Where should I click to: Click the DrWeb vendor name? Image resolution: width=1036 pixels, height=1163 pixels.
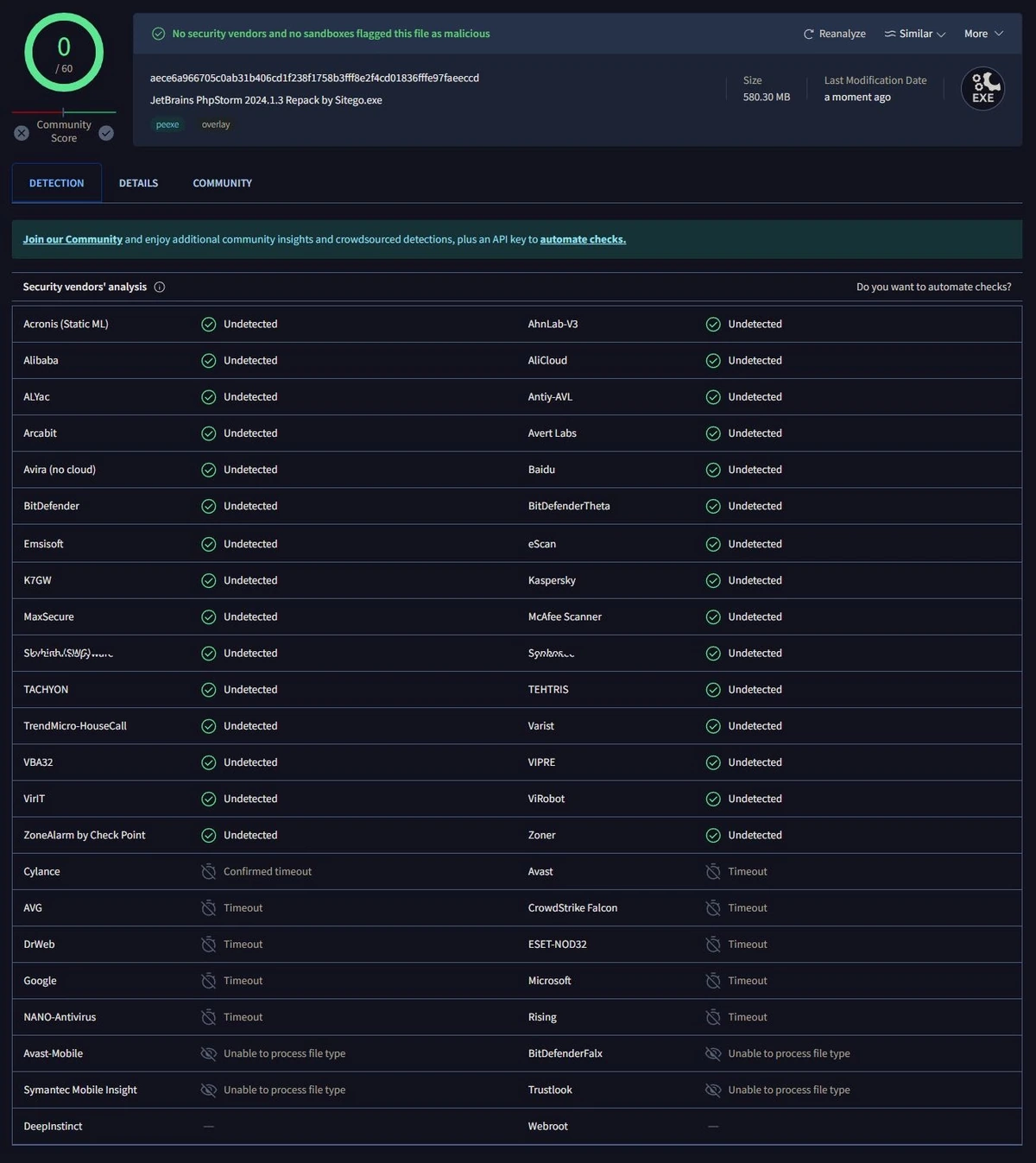coord(39,945)
